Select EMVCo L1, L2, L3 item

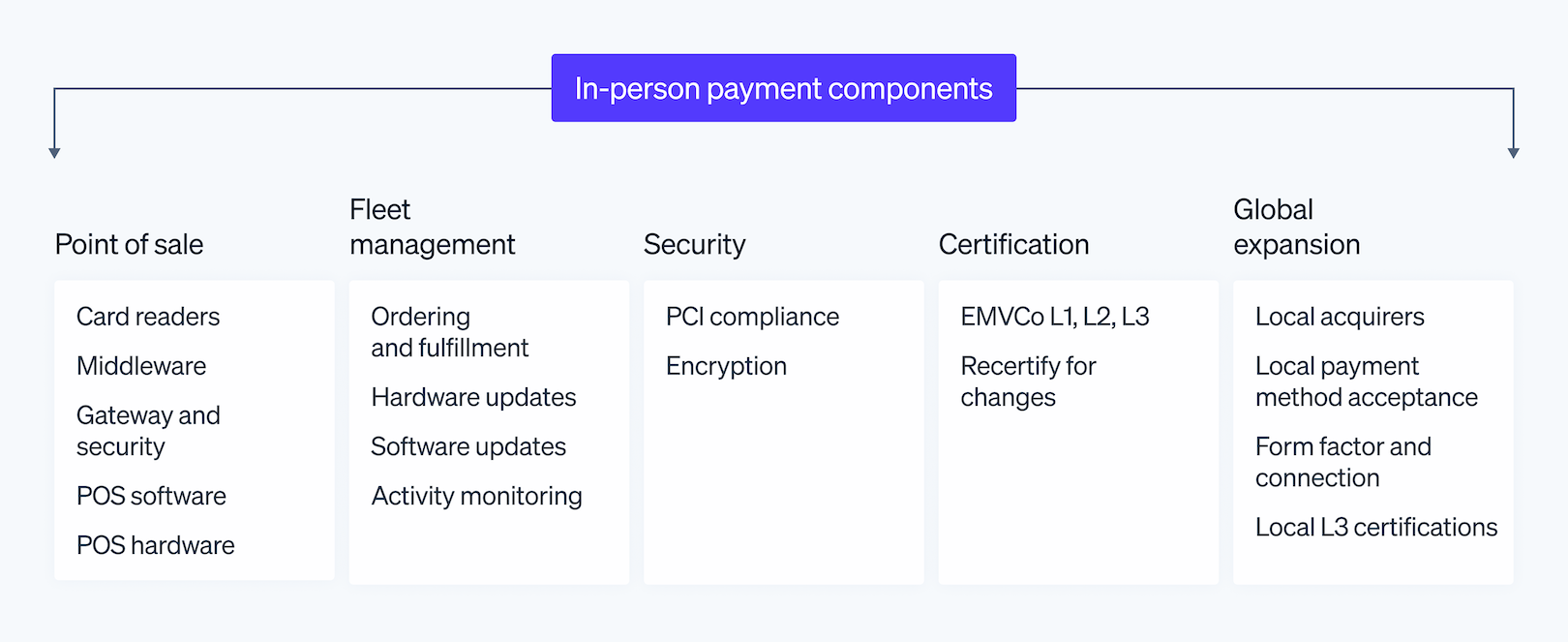tap(1054, 317)
